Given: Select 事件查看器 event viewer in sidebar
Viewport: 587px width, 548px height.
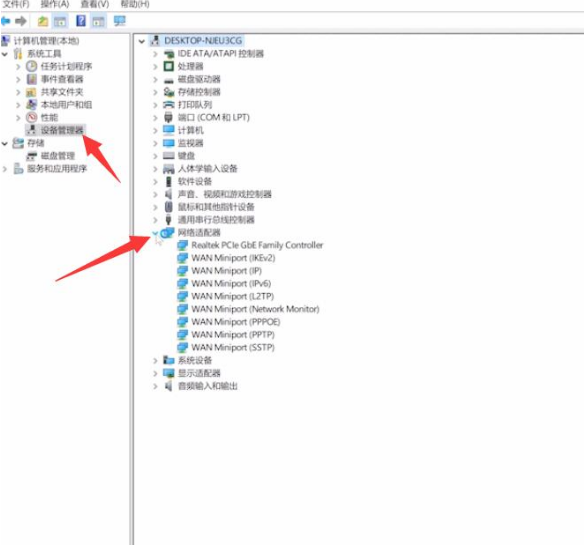Looking at the screenshot, I should pos(62,79).
